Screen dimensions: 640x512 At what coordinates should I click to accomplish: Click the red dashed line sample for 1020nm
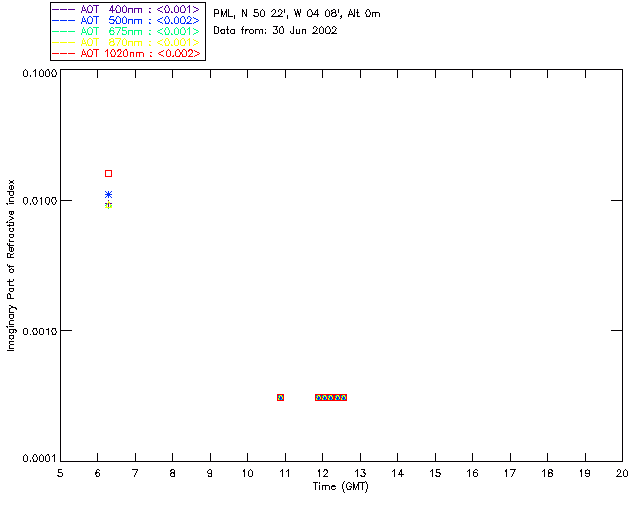click(x=64, y=53)
